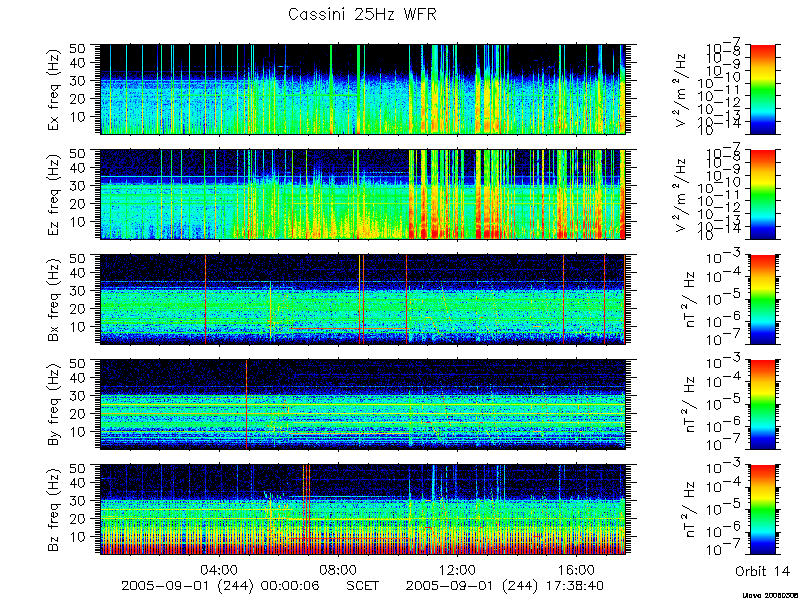
Task: Click the Bz panel color scale bar
Action: 762,510
